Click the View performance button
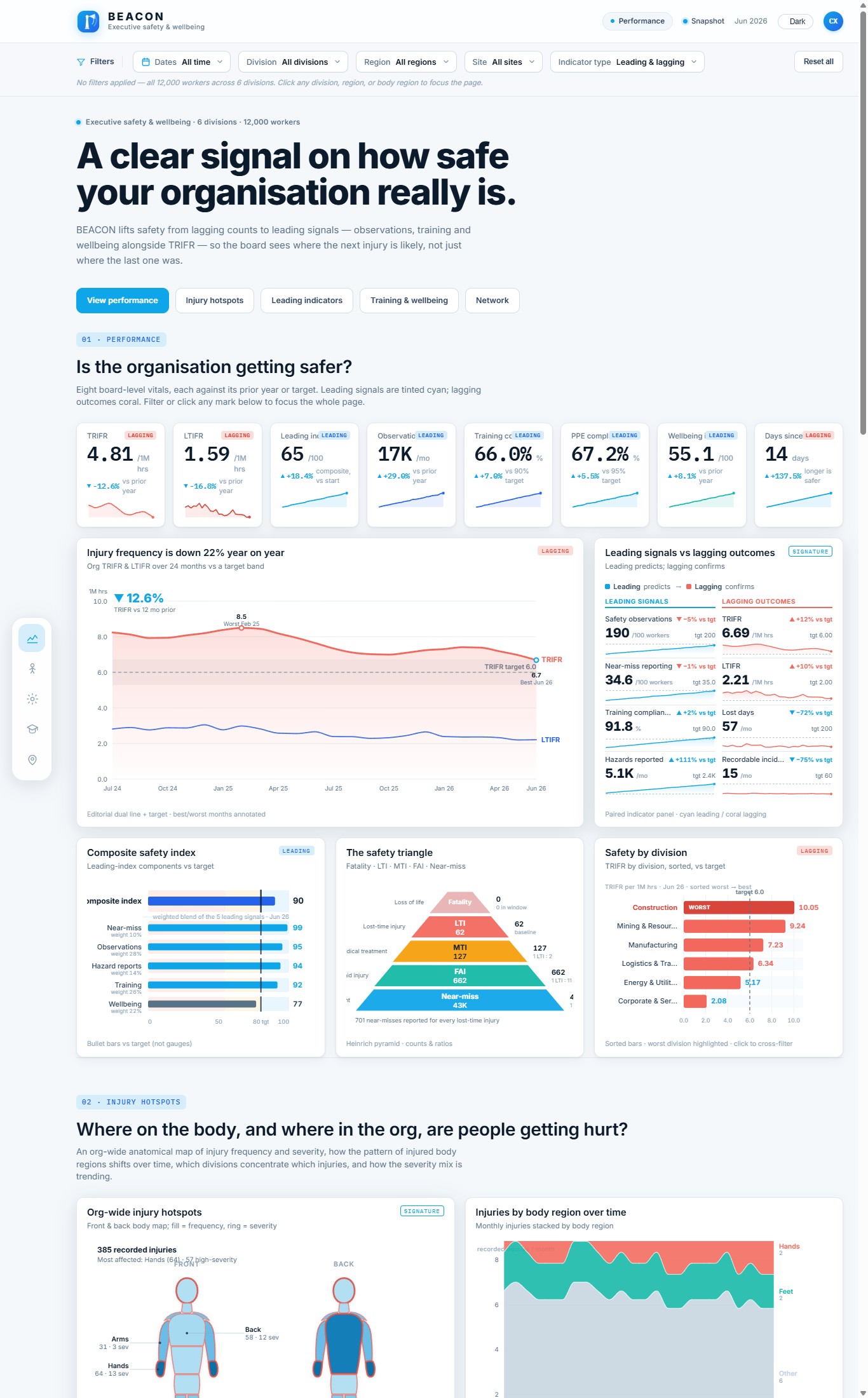868x1398 pixels. point(123,301)
